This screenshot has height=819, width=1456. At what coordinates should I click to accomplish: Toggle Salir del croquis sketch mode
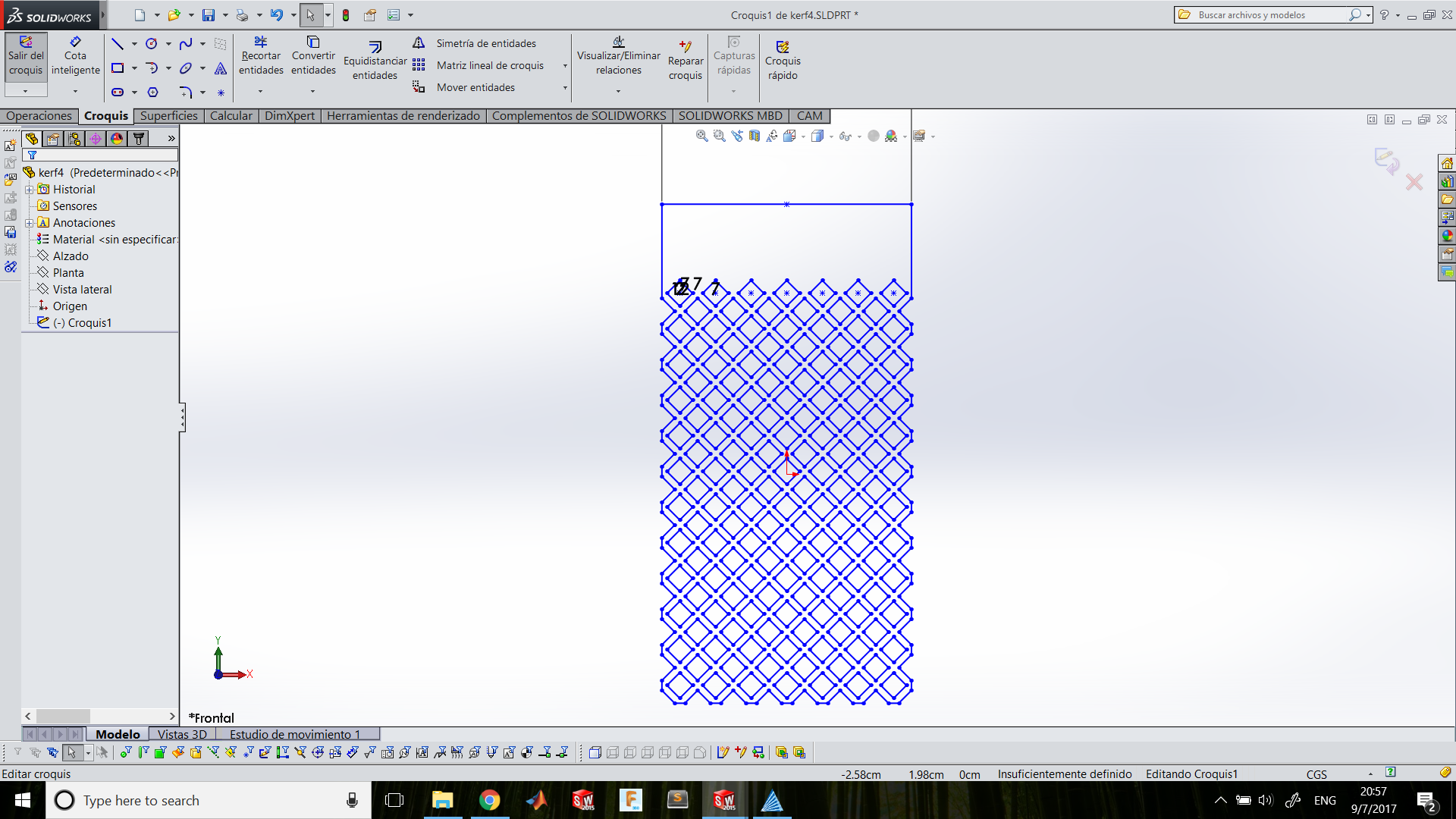pos(26,57)
